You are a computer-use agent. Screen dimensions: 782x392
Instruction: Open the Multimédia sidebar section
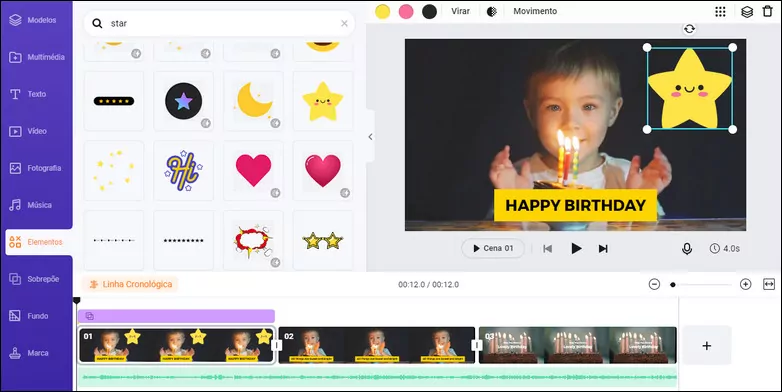pyautogui.click(x=37, y=57)
